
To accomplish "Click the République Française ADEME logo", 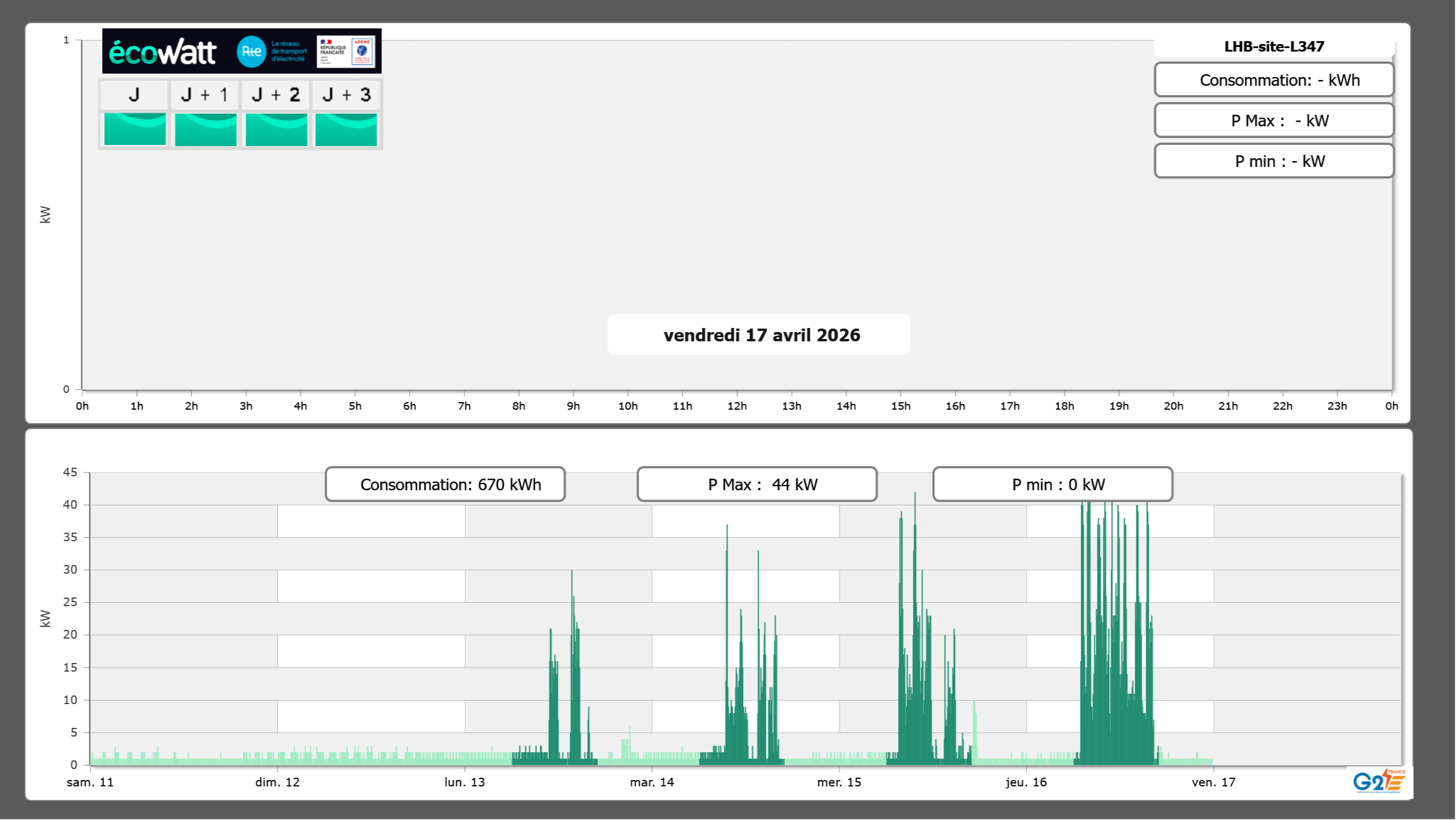I will (x=346, y=52).
